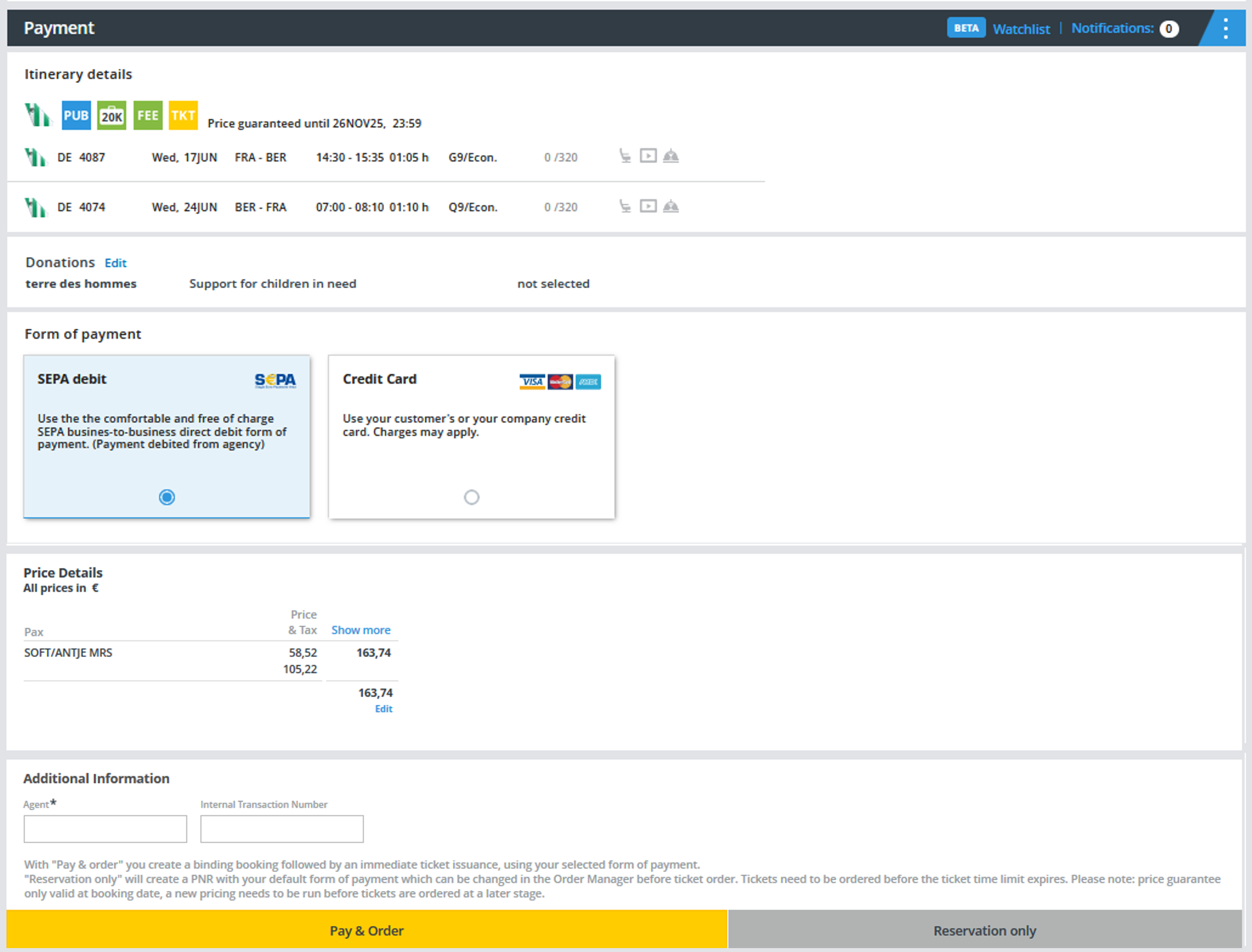
Task: Click meal service icon for flight DE 4087
Action: 670,156
